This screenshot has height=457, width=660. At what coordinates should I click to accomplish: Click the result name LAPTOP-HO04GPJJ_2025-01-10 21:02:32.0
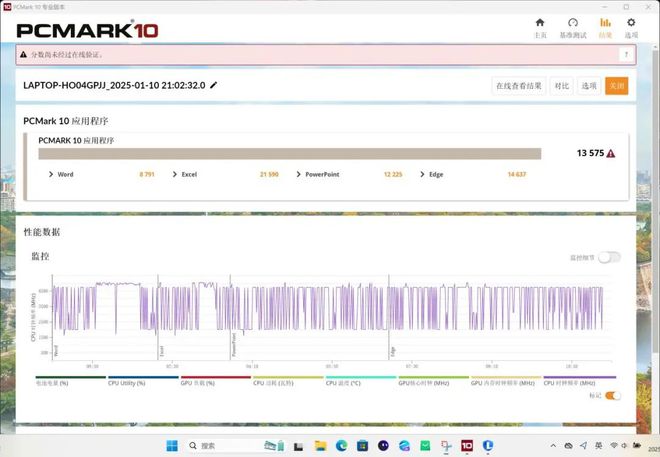click(x=114, y=85)
